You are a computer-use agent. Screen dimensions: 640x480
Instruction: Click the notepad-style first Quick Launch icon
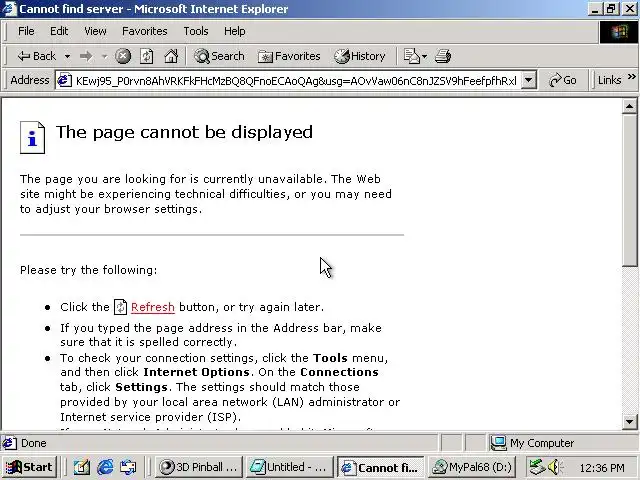click(x=82, y=467)
